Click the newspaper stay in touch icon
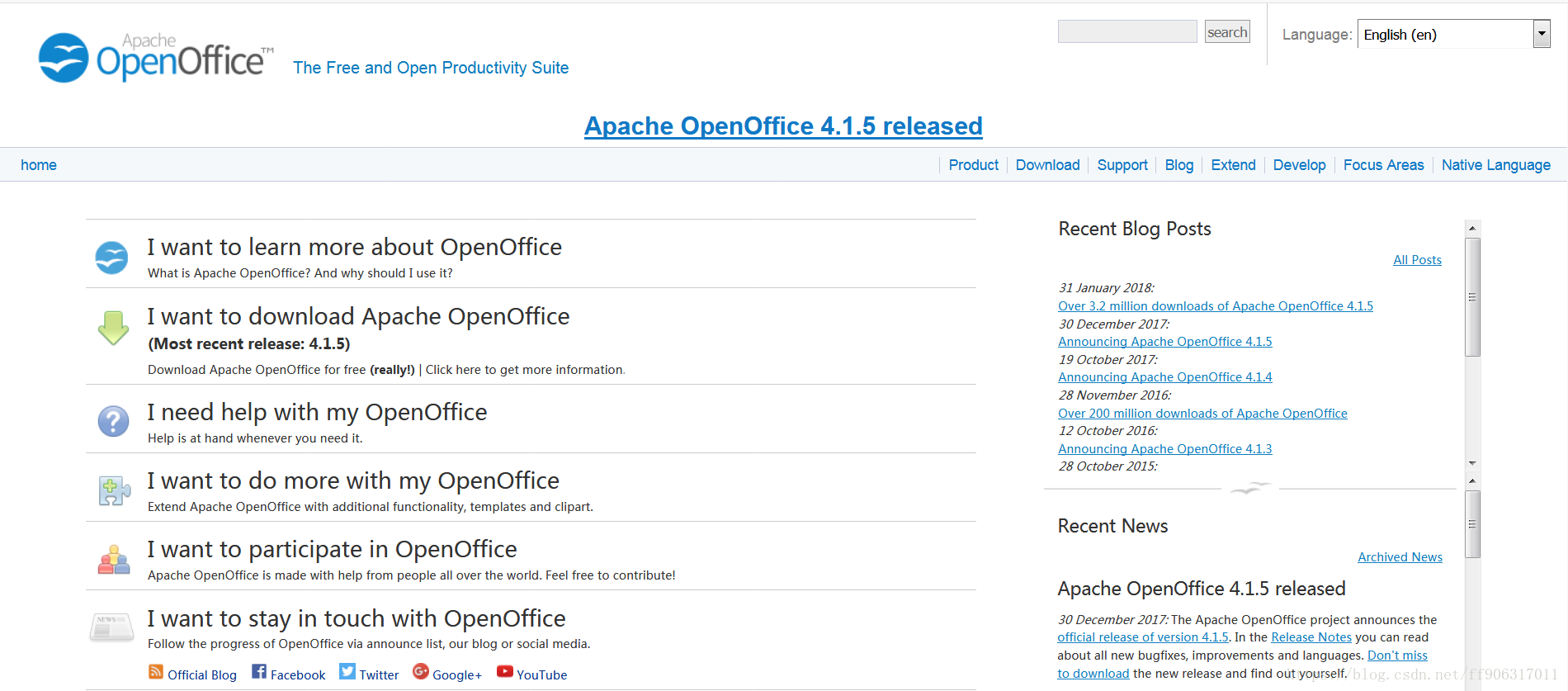 111,627
